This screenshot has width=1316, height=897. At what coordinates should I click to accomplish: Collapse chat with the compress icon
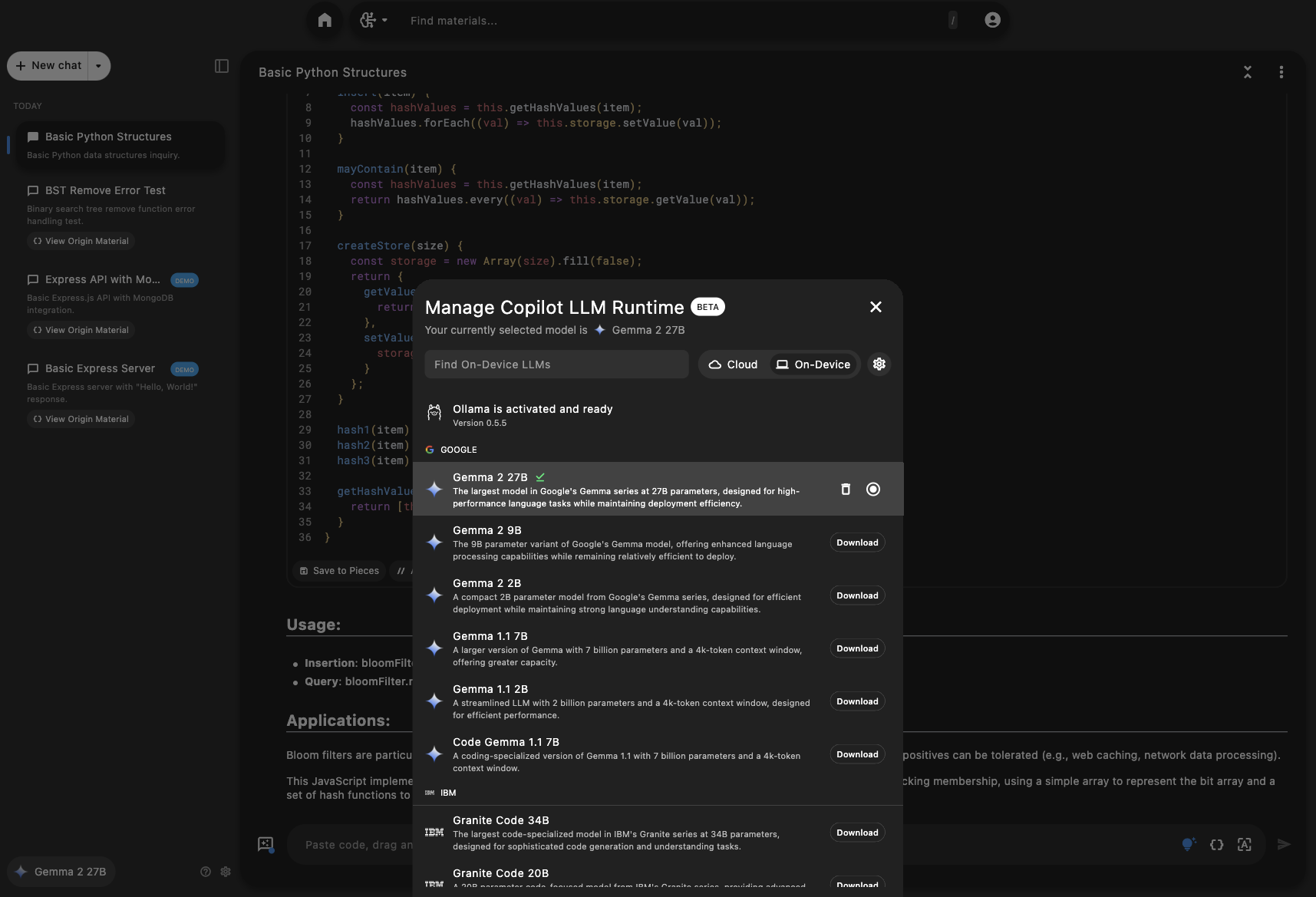pos(1248,72)
